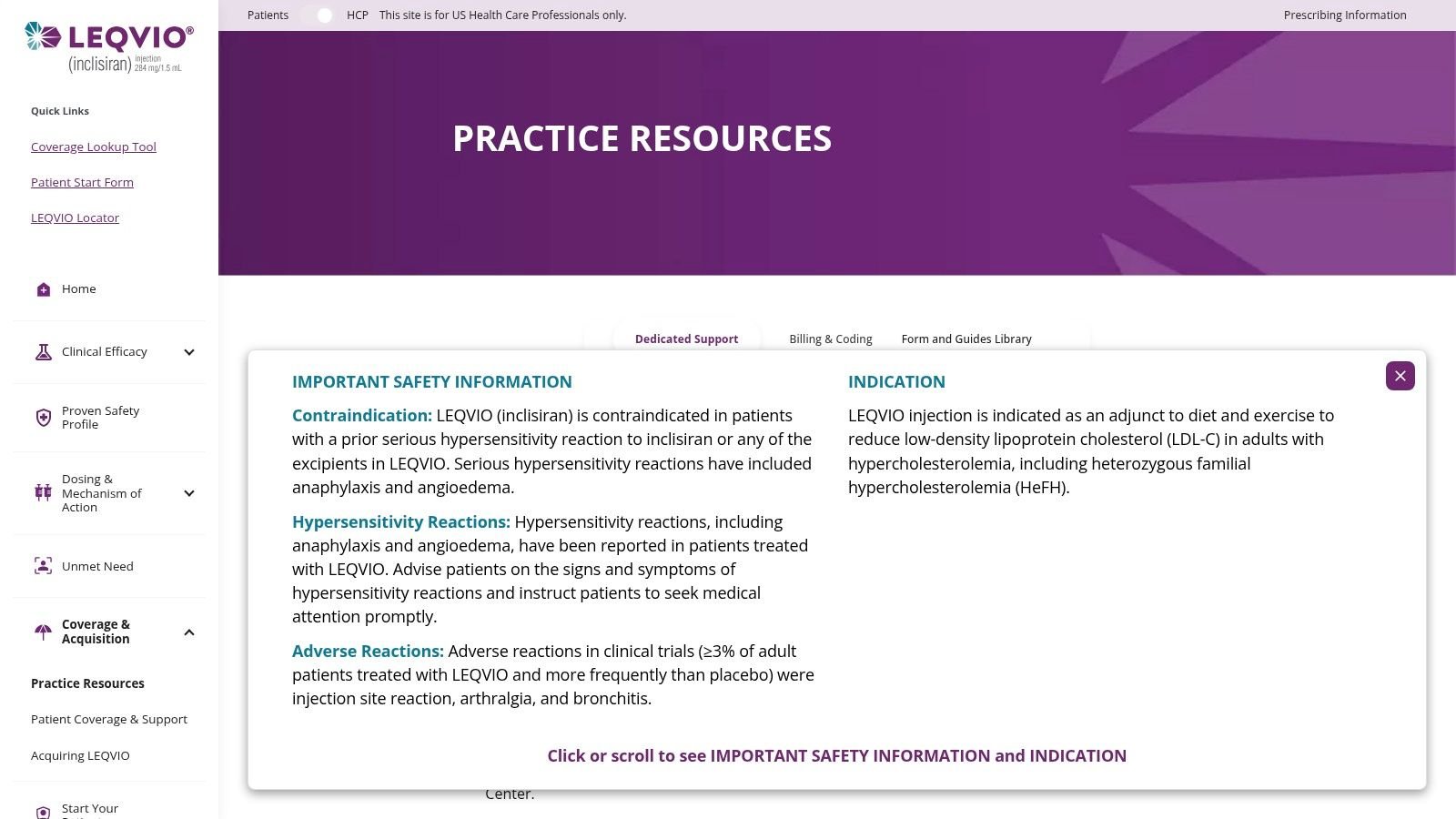Expand the Clinical Efficacy submenu chevron
This screenshot has width=1456, height=819.
(189, 352)
